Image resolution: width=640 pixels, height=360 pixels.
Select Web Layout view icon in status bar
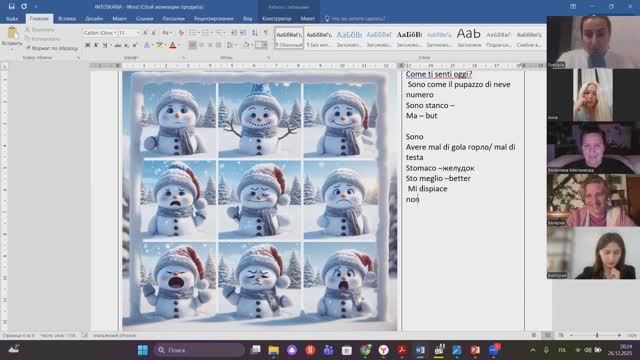point(561,335)
